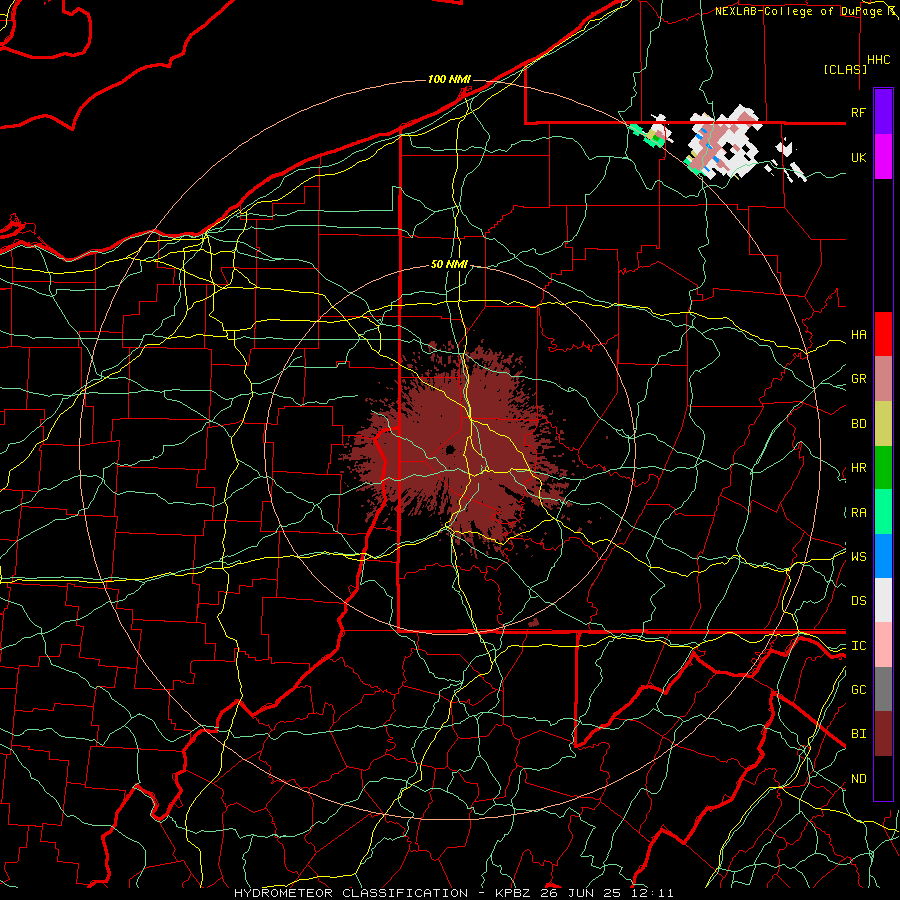This screenshot has width=900, height=900.
Task: Click the UK legend label
Action: pos(858,157)
